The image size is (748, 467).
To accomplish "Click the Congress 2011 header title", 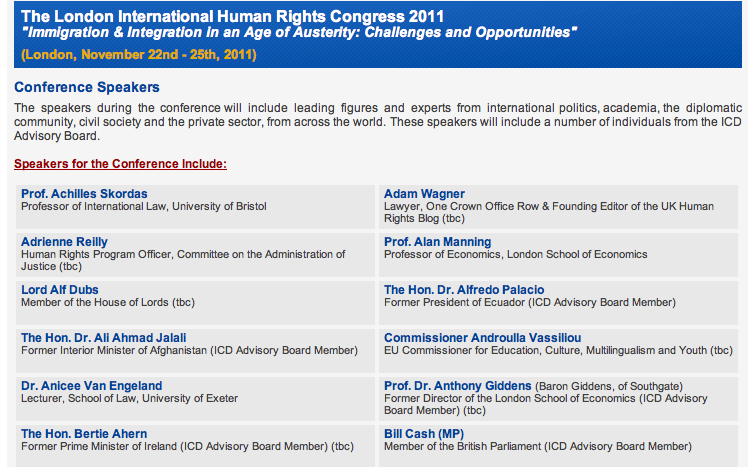I will tap(233, 16).
